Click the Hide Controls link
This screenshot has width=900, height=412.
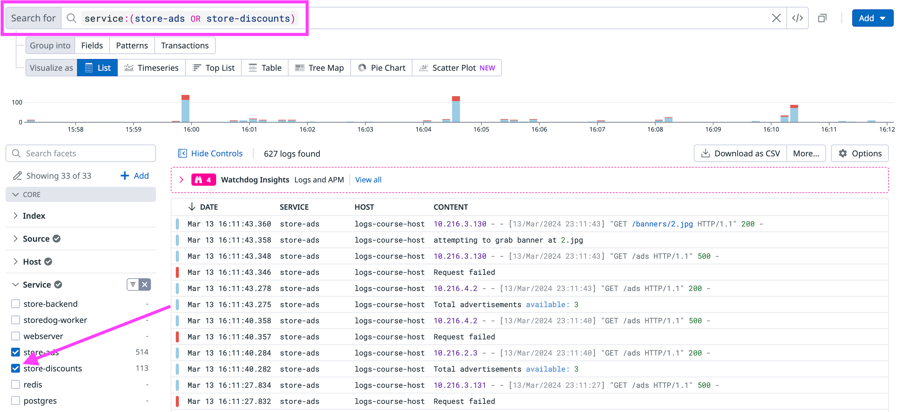click(x=218, y=153)
